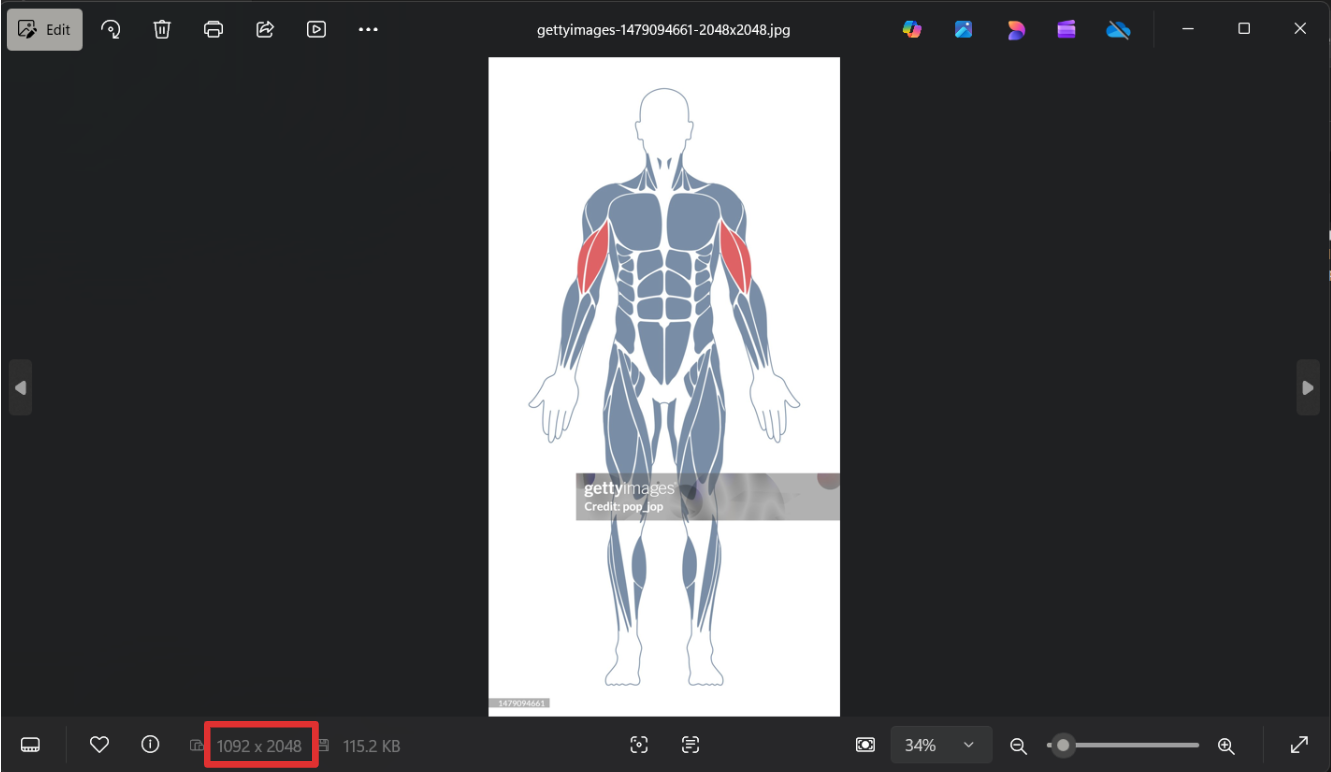Start the slideshow
The image size is (1331, 772).
pyautogui.click(x=316, y=29)
